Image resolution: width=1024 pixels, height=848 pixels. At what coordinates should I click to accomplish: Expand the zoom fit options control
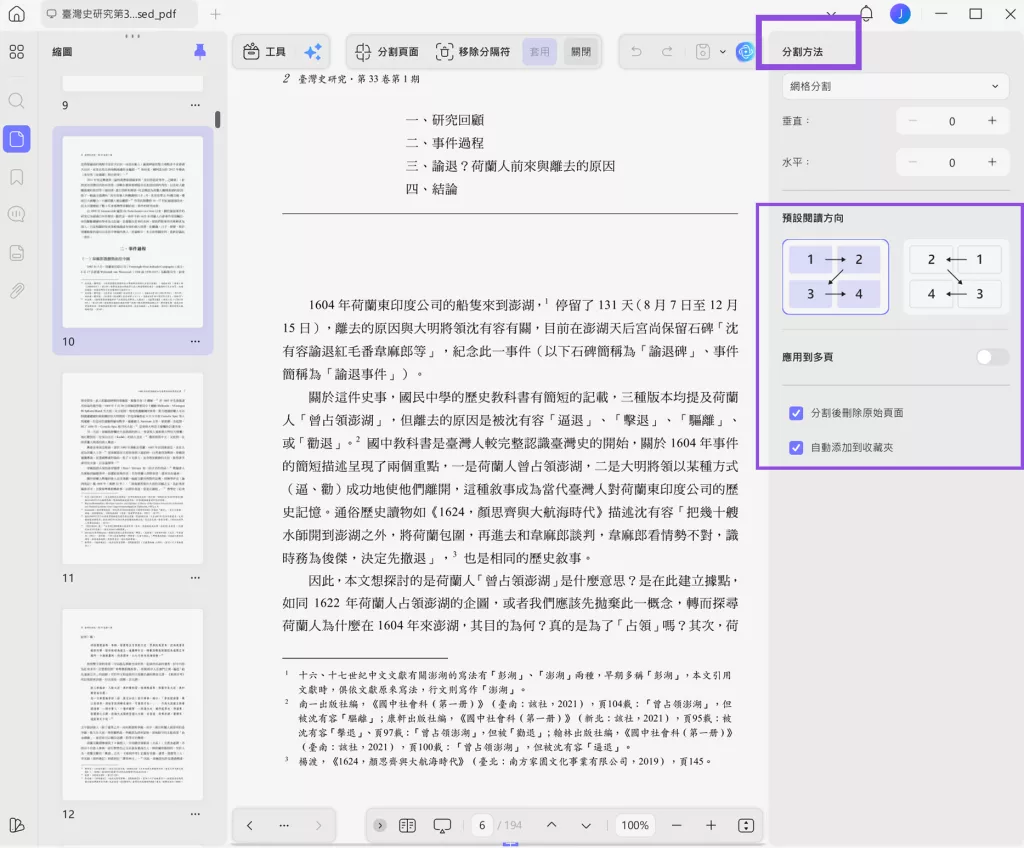(746, 825)
